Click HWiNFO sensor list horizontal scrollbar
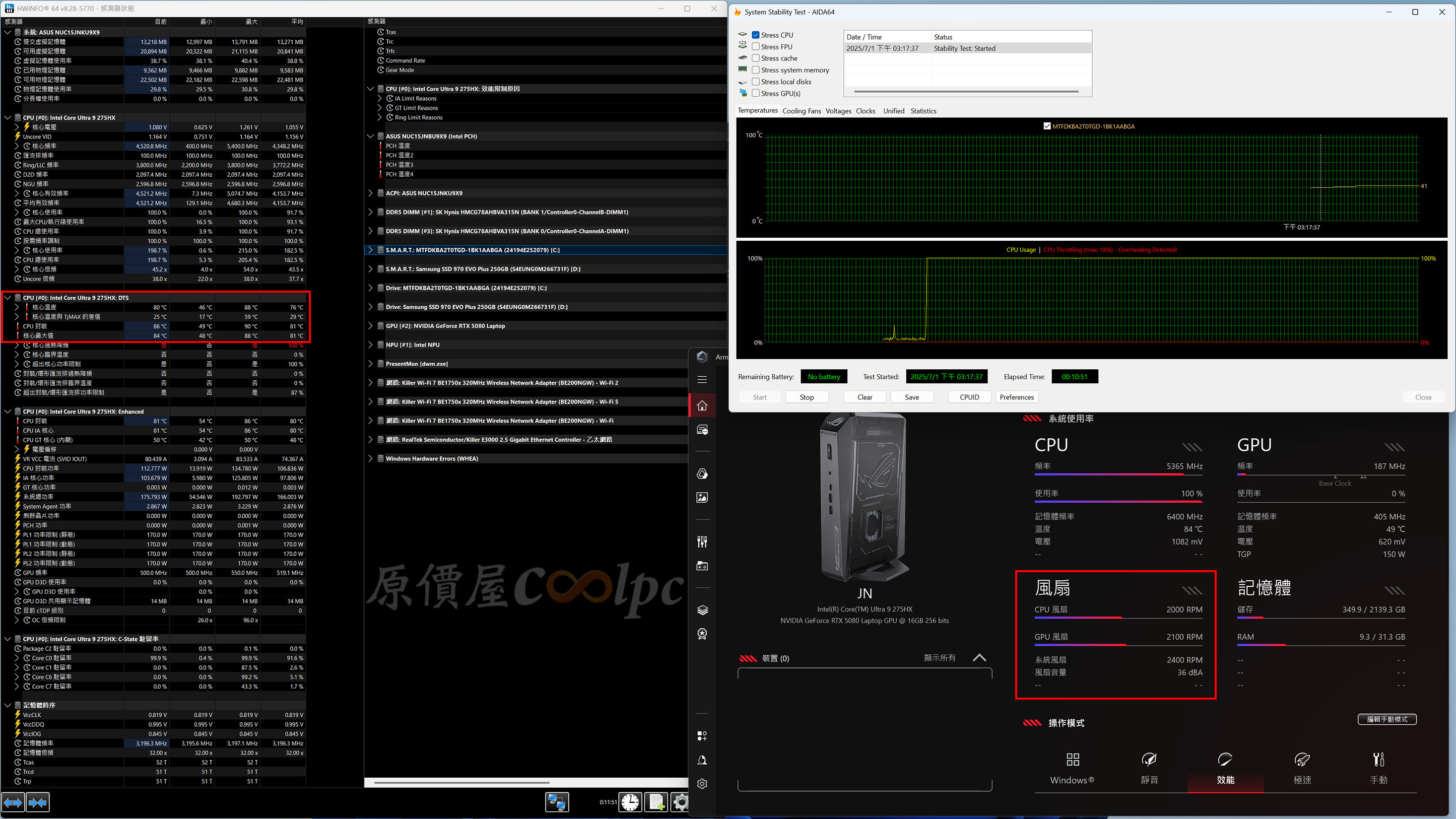 click(462, 782)
